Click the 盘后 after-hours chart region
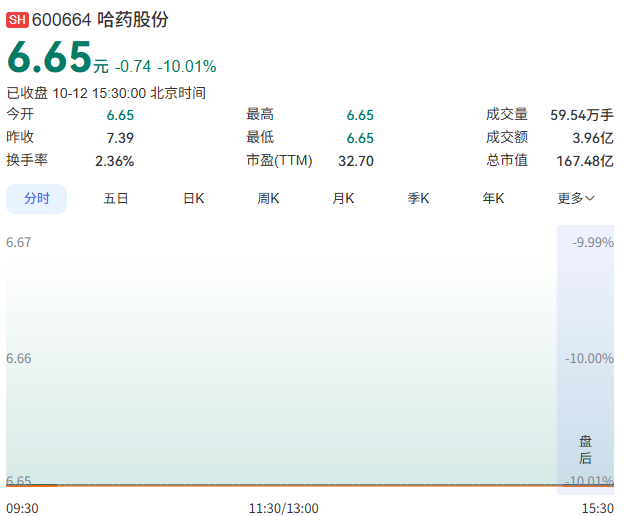Screen dimensions: 625x516 pos(585,360)
